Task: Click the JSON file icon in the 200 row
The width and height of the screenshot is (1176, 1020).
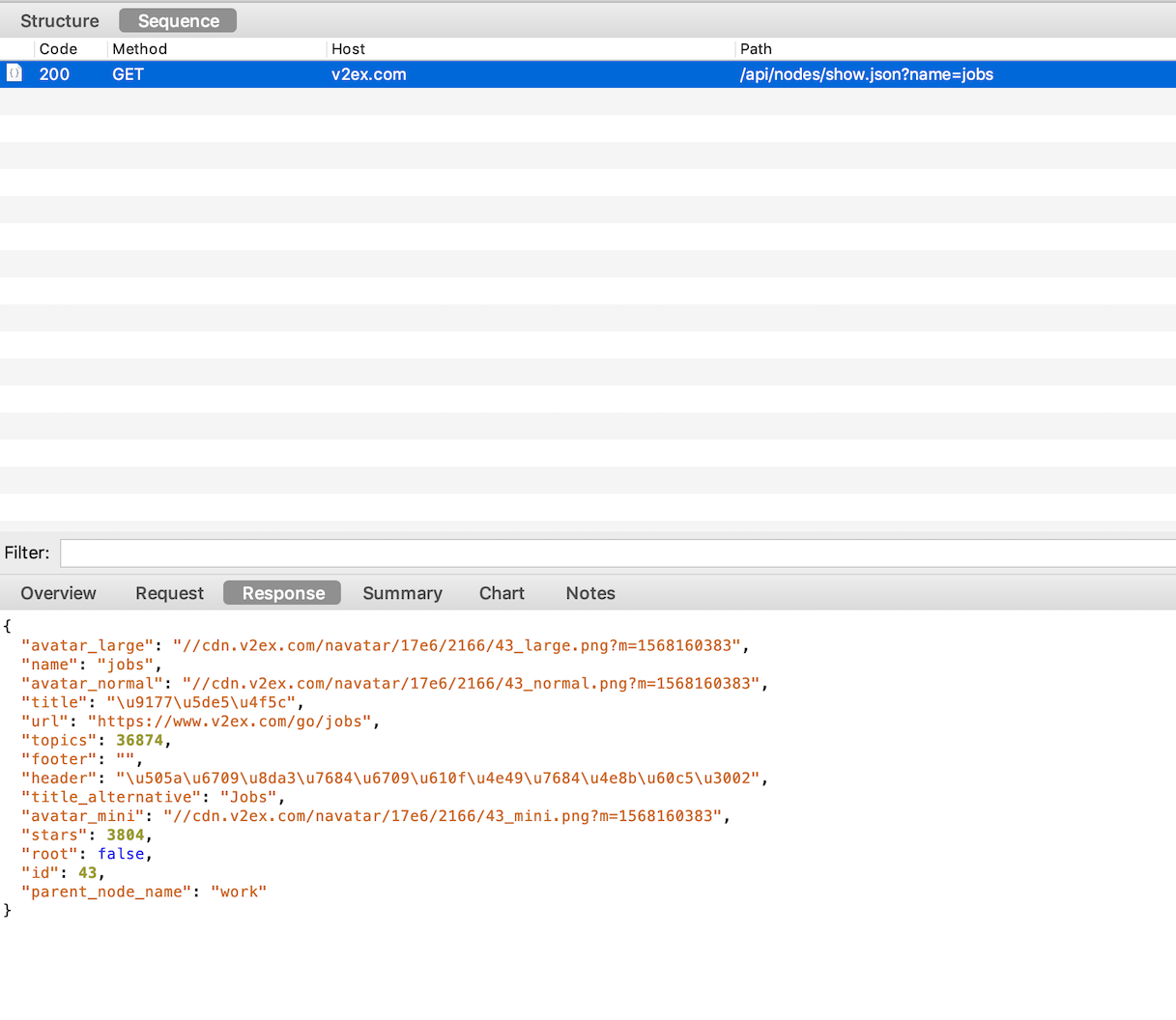Action: coord(14,73)
